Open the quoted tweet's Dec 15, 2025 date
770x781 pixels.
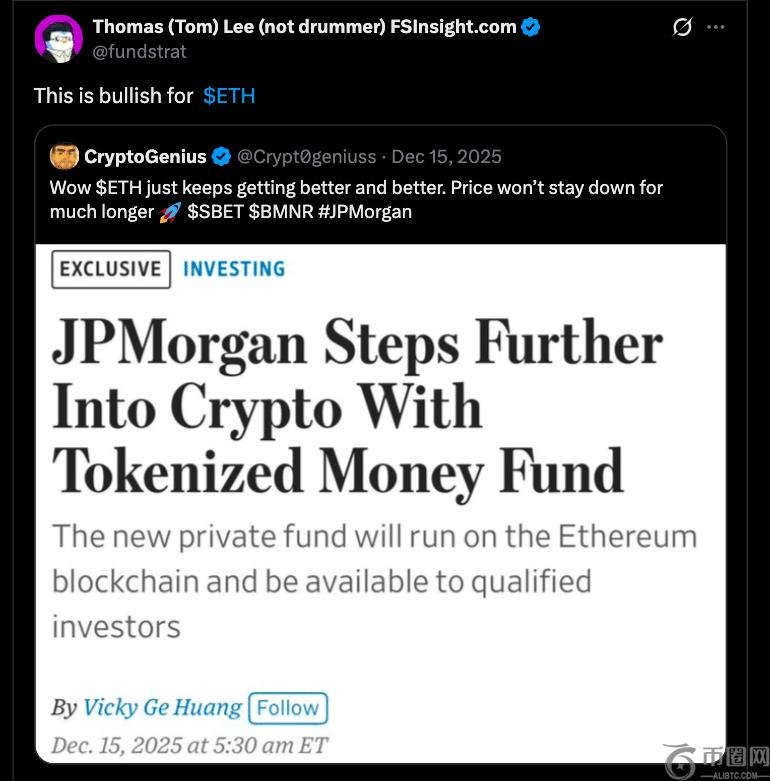point(446,157)
